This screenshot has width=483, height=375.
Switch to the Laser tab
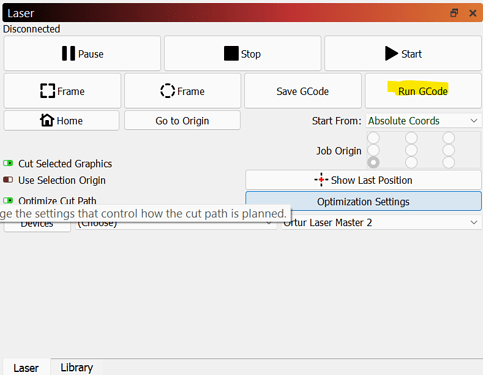[26, 368]
